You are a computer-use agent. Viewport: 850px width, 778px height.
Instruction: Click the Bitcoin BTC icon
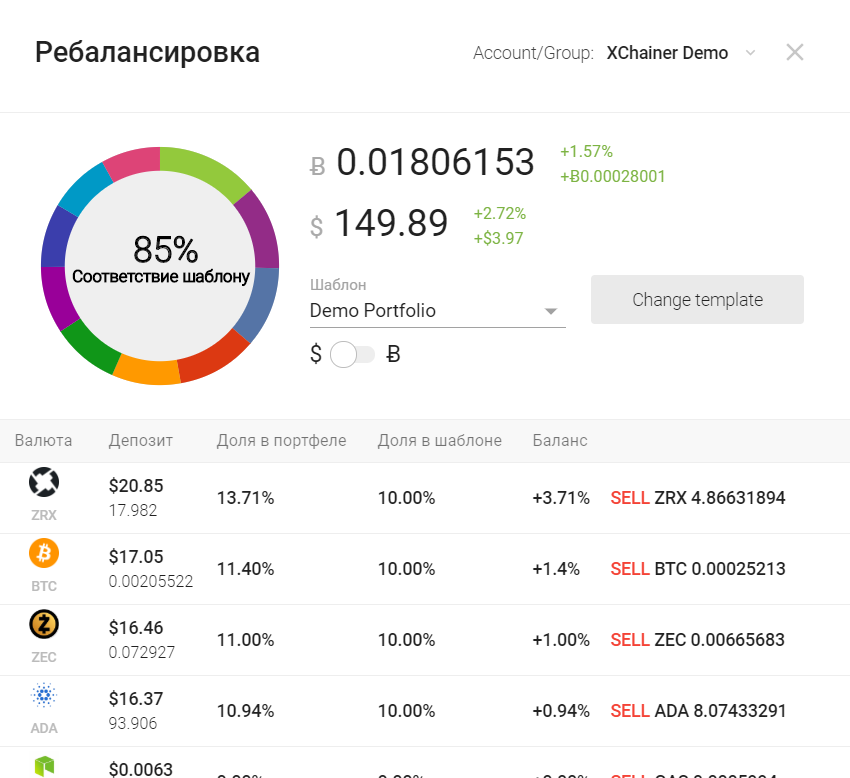(x=44, y=553)
